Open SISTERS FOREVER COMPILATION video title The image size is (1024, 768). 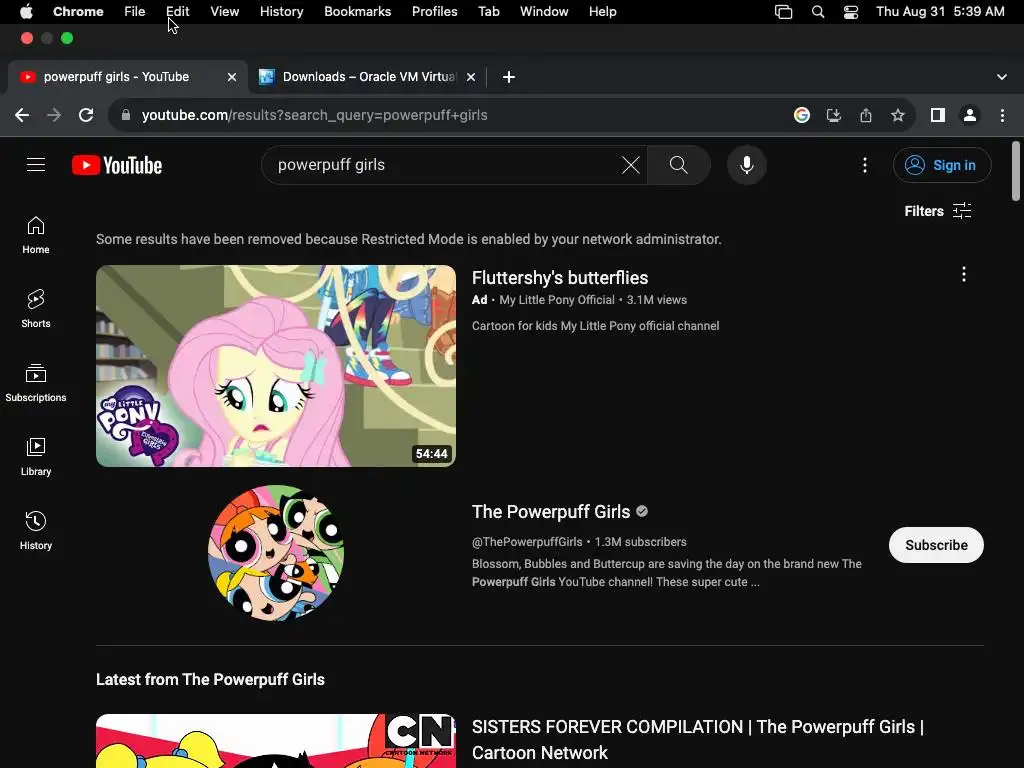tap(697, 740)
